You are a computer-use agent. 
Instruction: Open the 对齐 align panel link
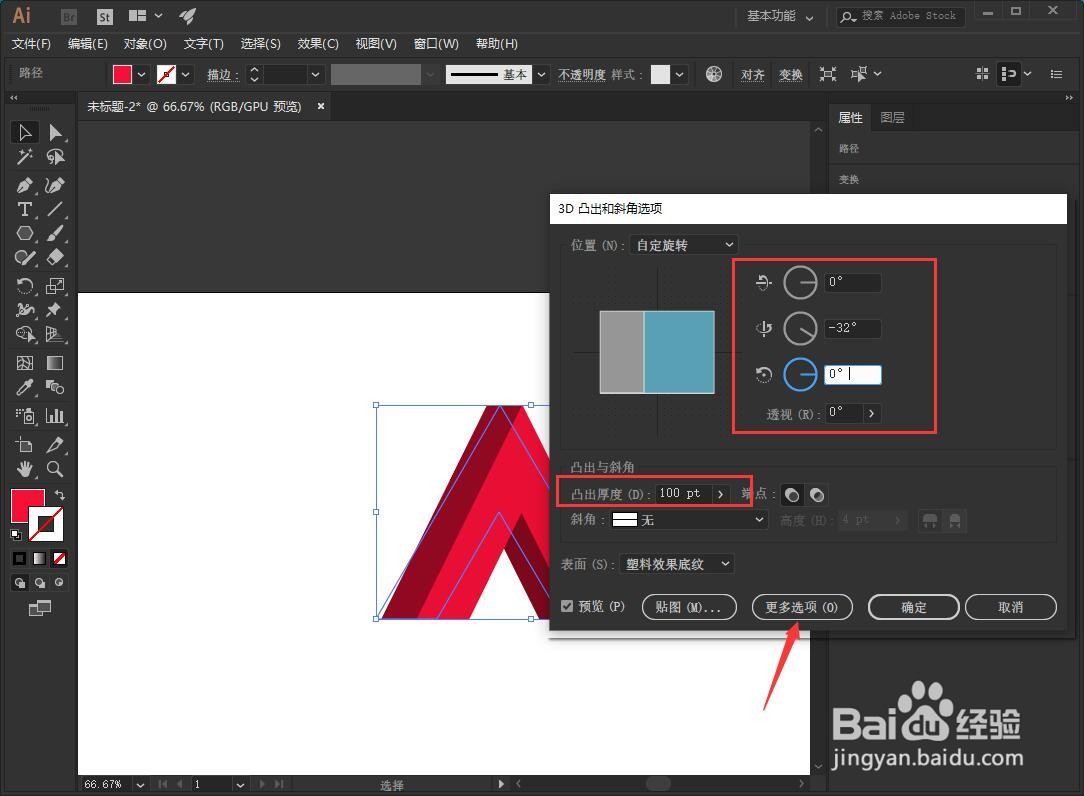tap(752, 75)
